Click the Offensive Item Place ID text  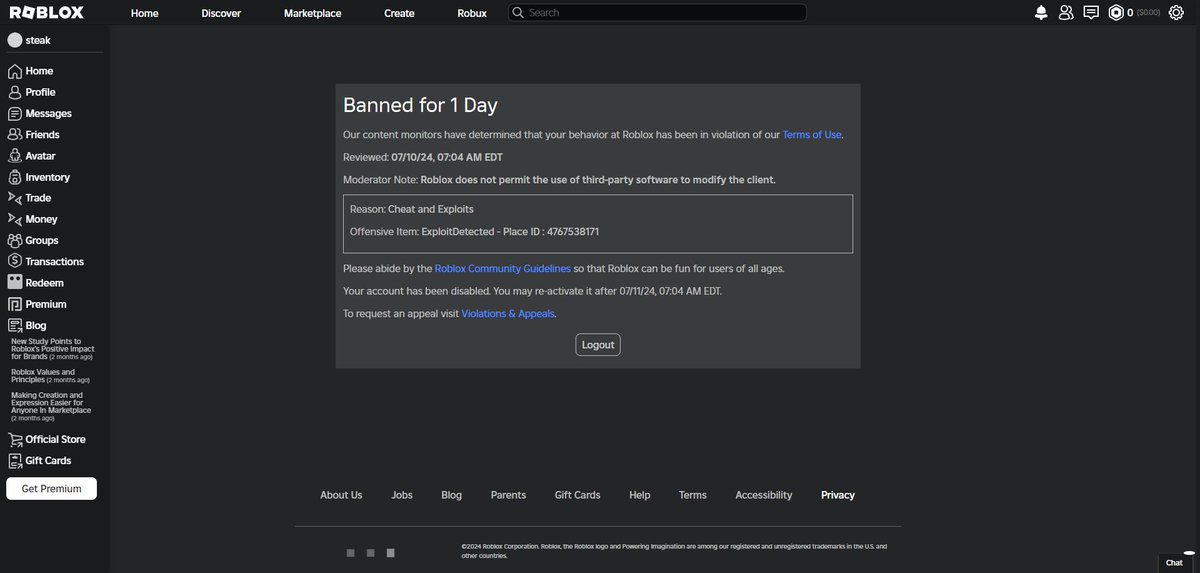pyautogui.click(x=474, y=231)
